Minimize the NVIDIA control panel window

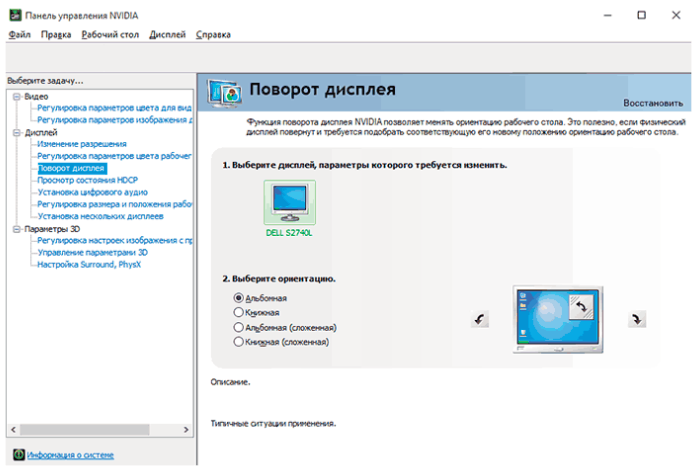click(608, 15)
